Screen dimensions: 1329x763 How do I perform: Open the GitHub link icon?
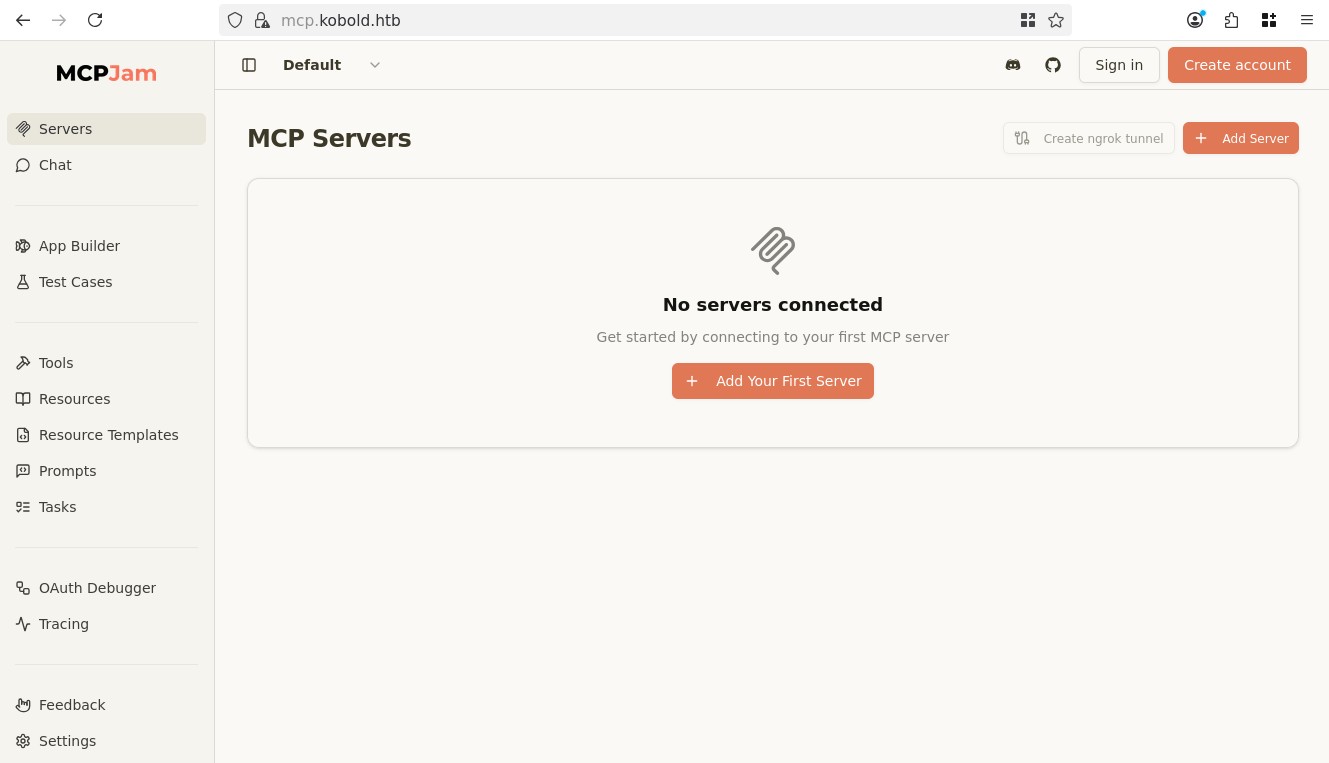click(x=1053, y=65)
